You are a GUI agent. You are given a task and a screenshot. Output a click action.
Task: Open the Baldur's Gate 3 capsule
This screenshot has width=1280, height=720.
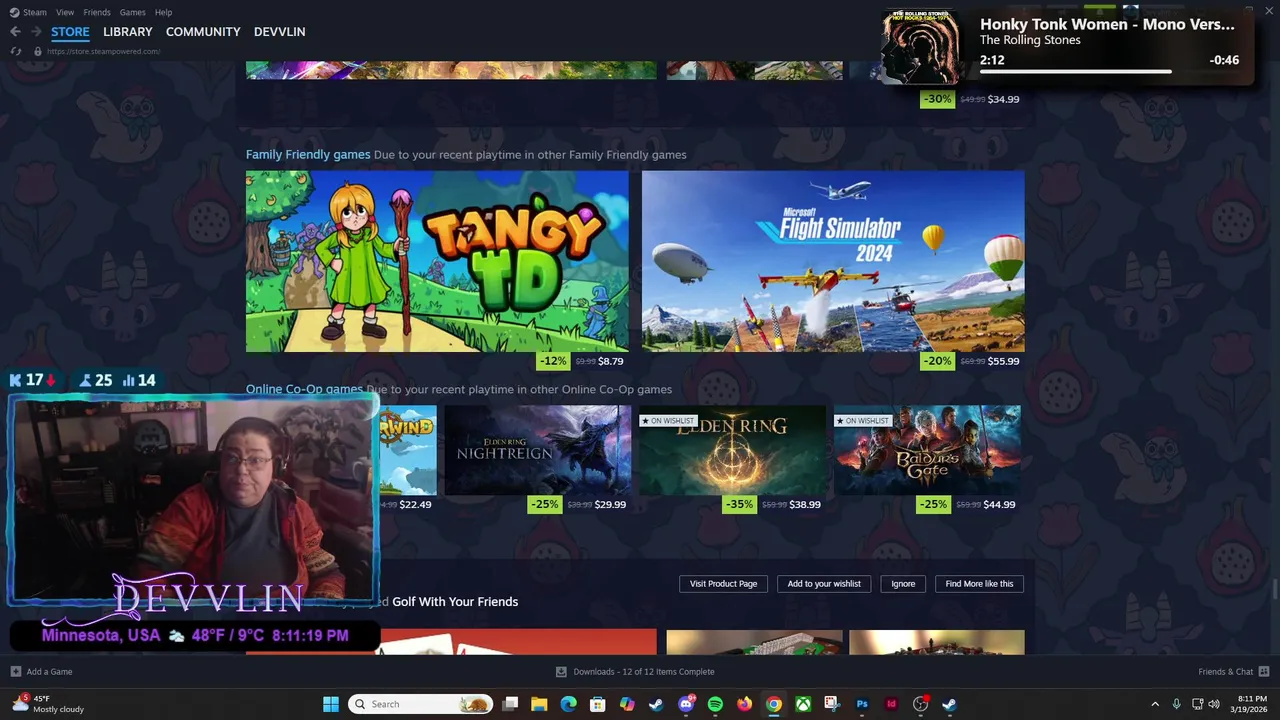click(x=928, y=450)
